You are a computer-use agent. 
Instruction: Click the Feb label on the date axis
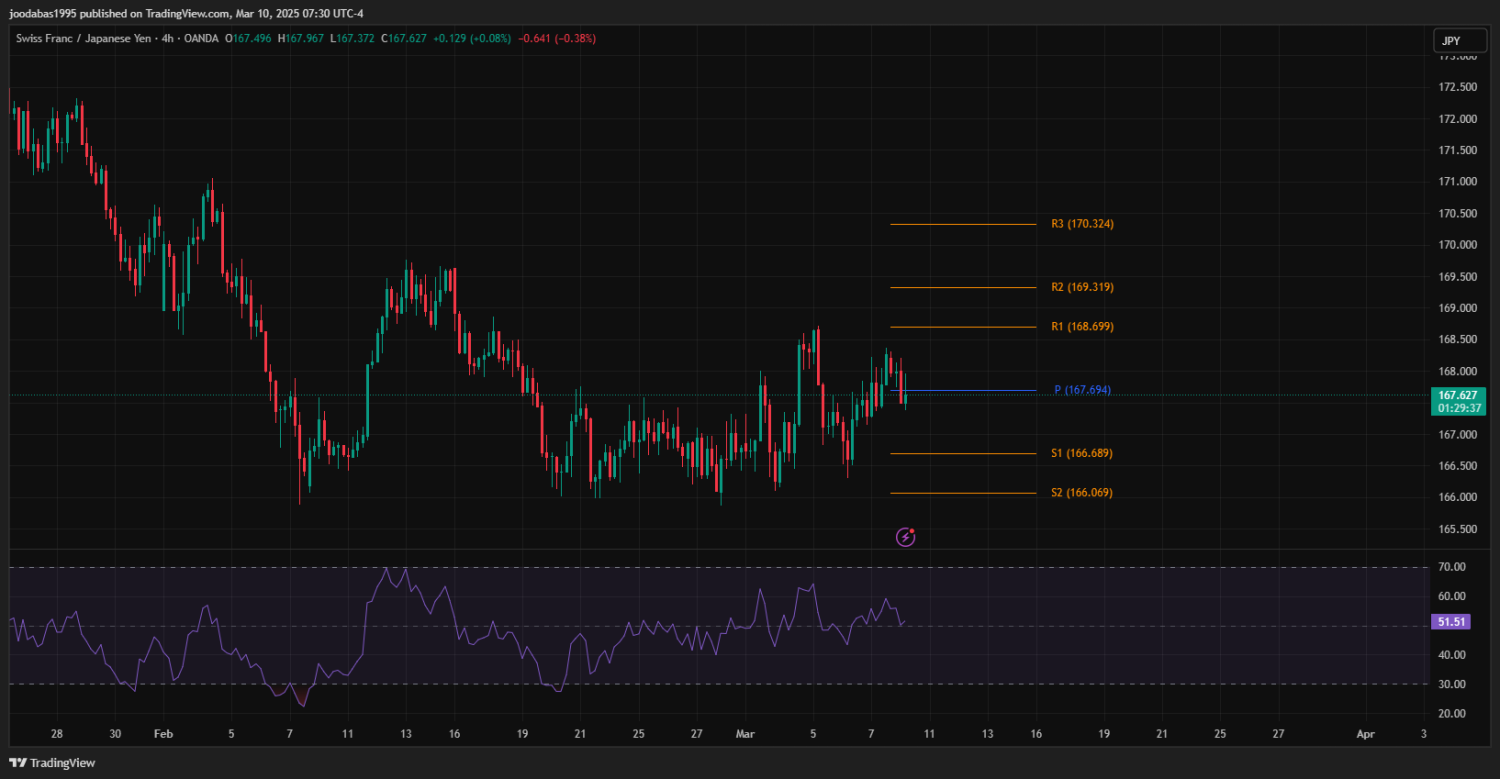[163, 733]
